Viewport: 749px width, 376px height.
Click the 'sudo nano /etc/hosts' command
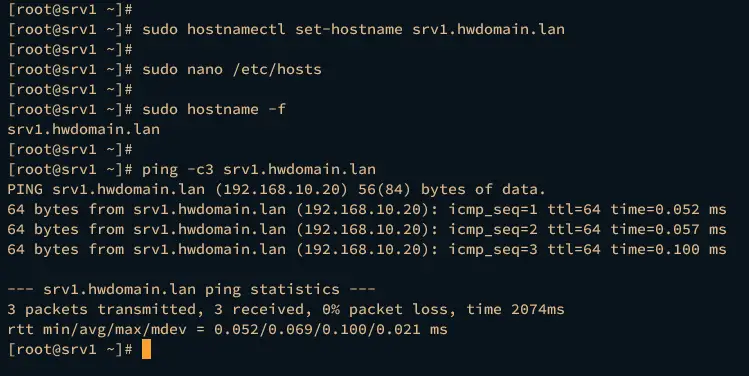pos(232,69)
